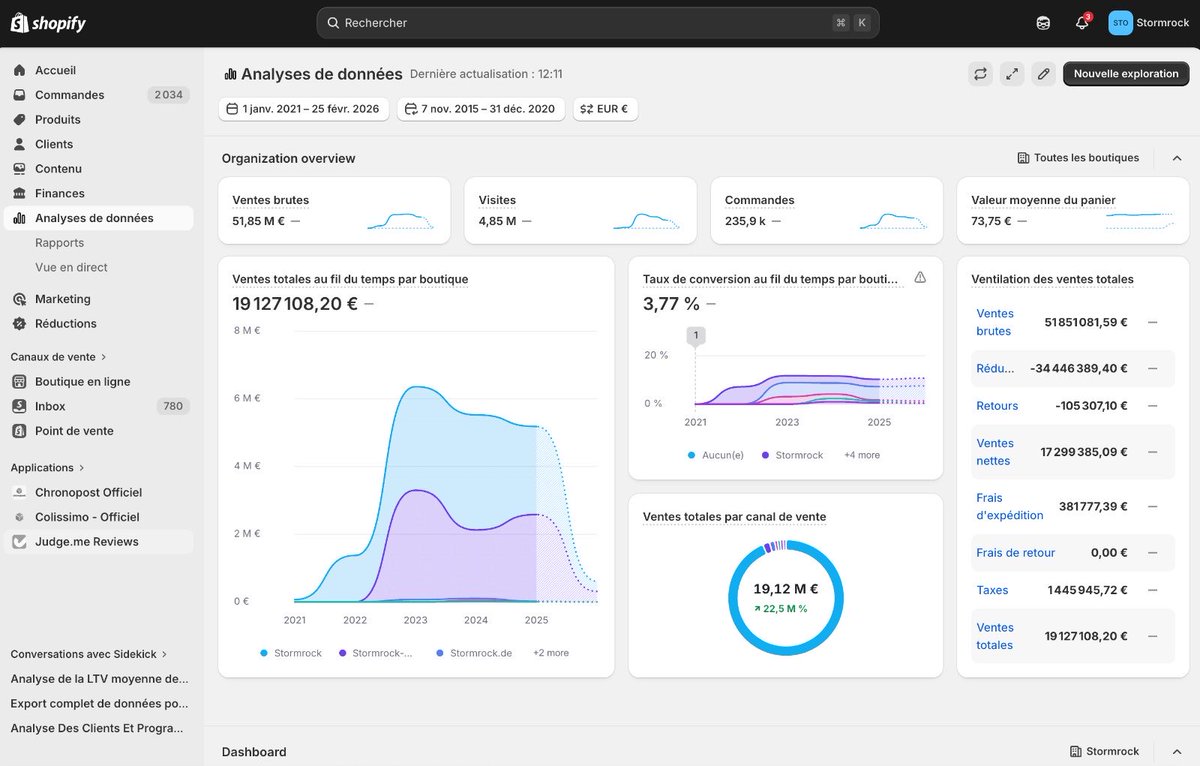The height and width of the screenshot is (766, 1200).
Task: Click the fullscreen expand icon
Action: click(x=1012, y=73)
